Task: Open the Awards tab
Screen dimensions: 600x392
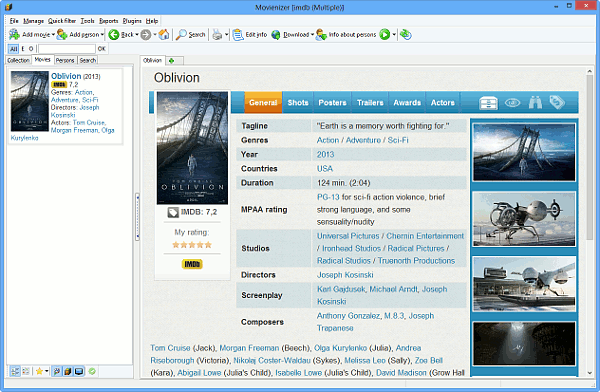Action: [407, 103]
